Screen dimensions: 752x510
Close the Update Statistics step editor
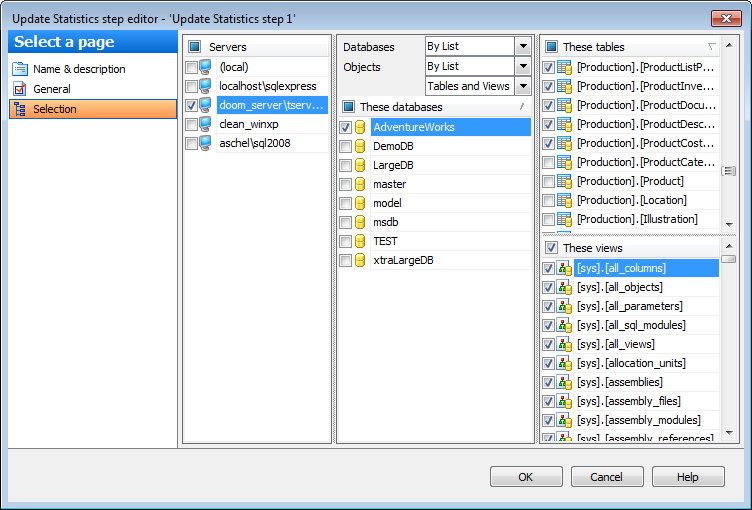pos(726,19)
